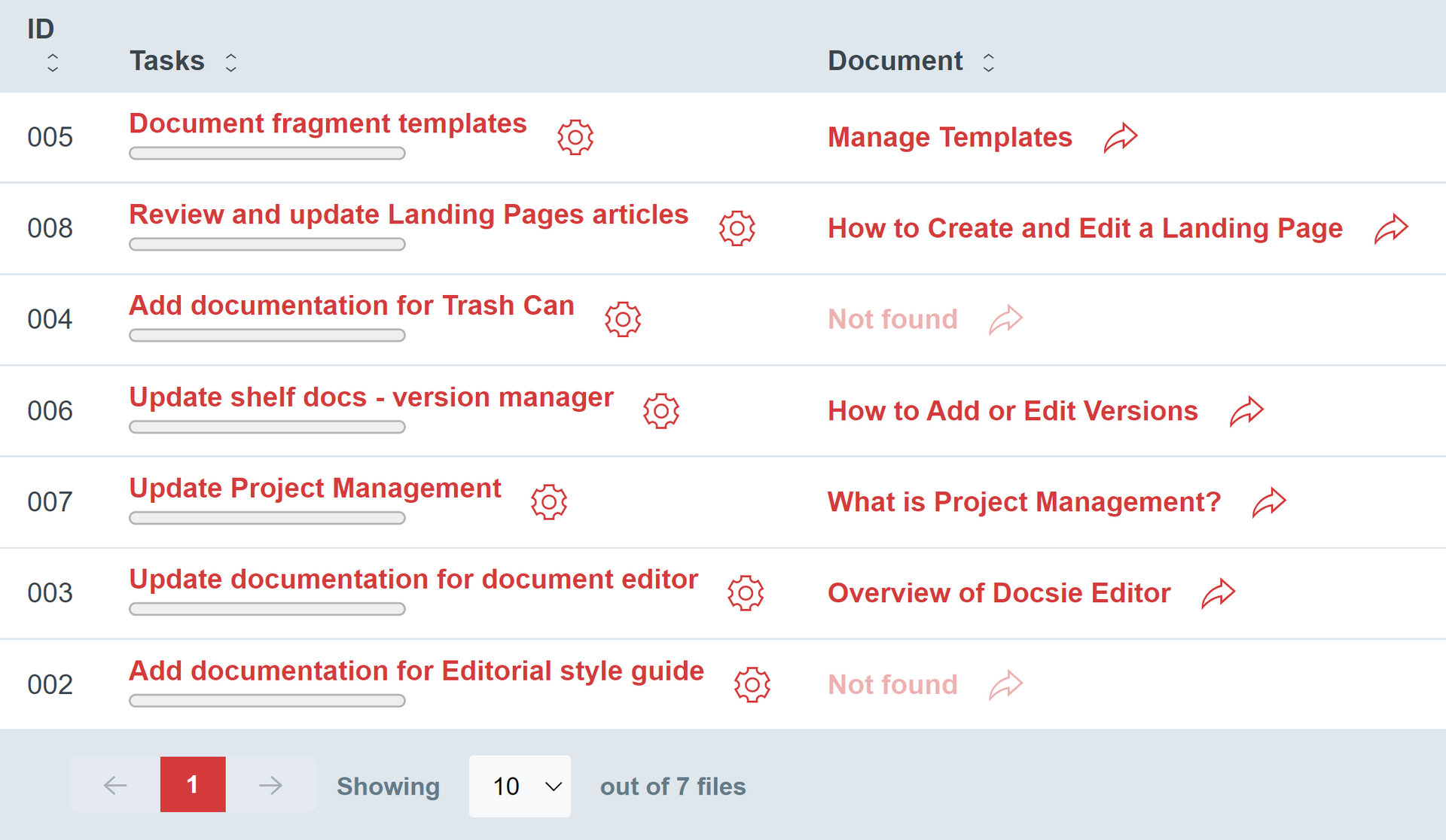Click the progress bar under Update Project Management

[x=267, y=518]
